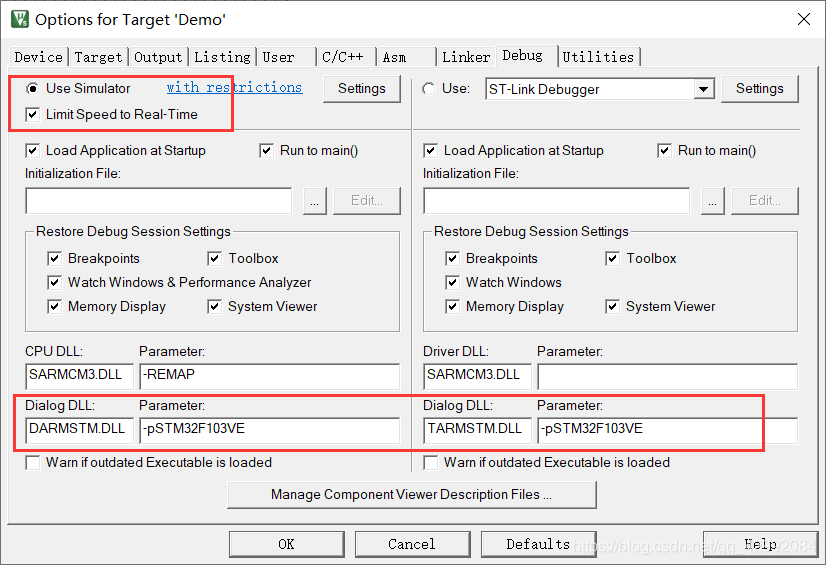Toggle simulator Memory Display checkbox
The width and height of the screenshot is (826, 565).
[x=54, y=306]
